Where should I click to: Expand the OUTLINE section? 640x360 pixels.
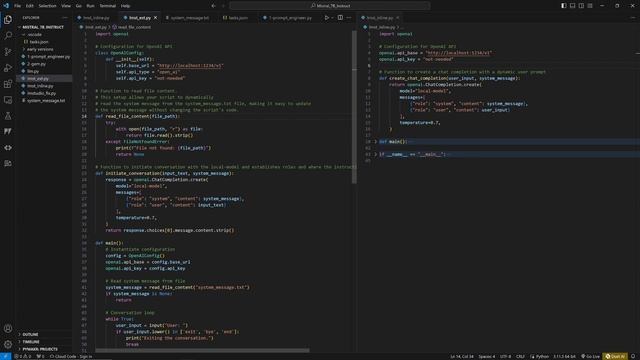coord(30,334)
